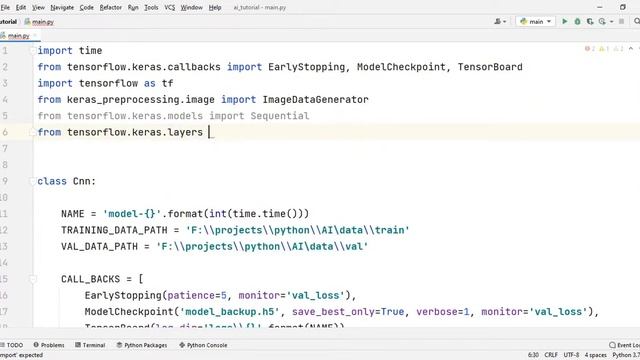Open the View menu
Viewport: 640px width, 360px height.
38,7
